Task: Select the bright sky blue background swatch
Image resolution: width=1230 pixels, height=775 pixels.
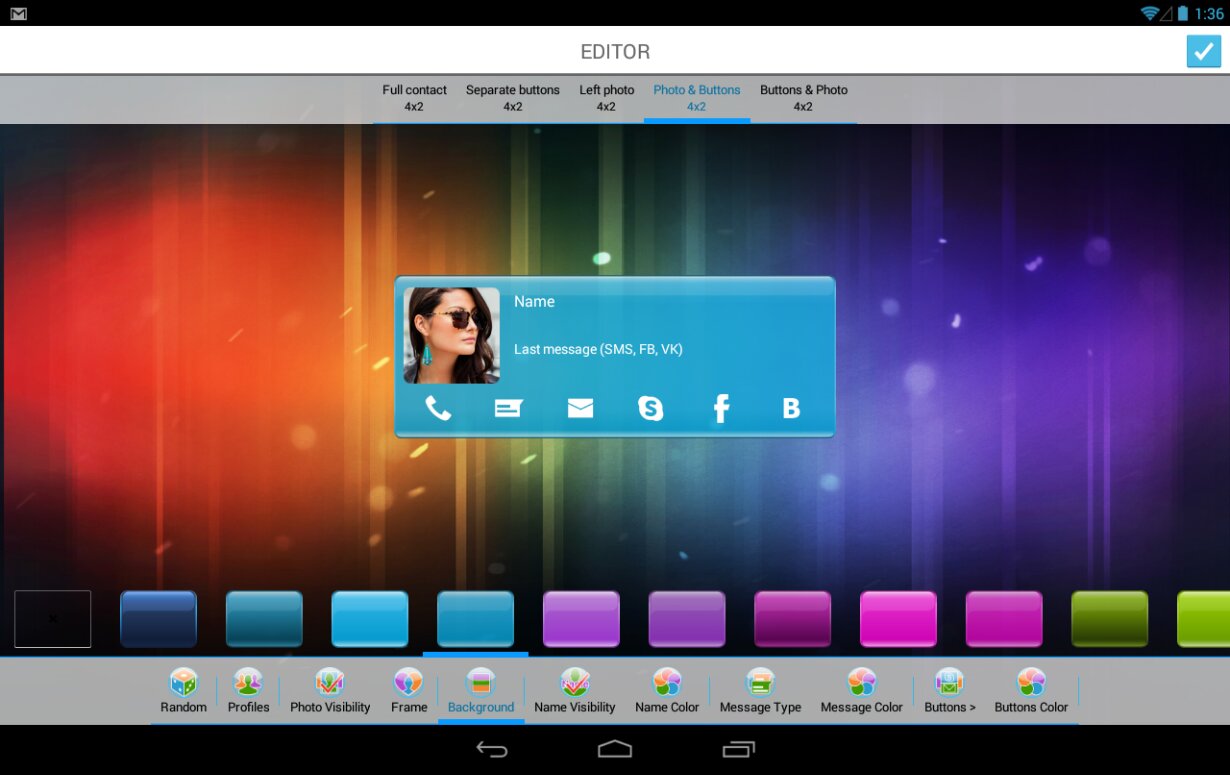Action: [x=370, y=619]
